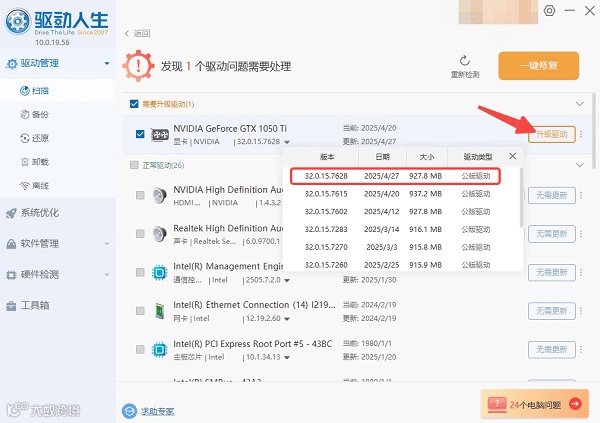Screen dimensions: 600x423
Task: Check the Intel Management Engine checkbox
Action: pyautogui.click(x=140, y=273)
